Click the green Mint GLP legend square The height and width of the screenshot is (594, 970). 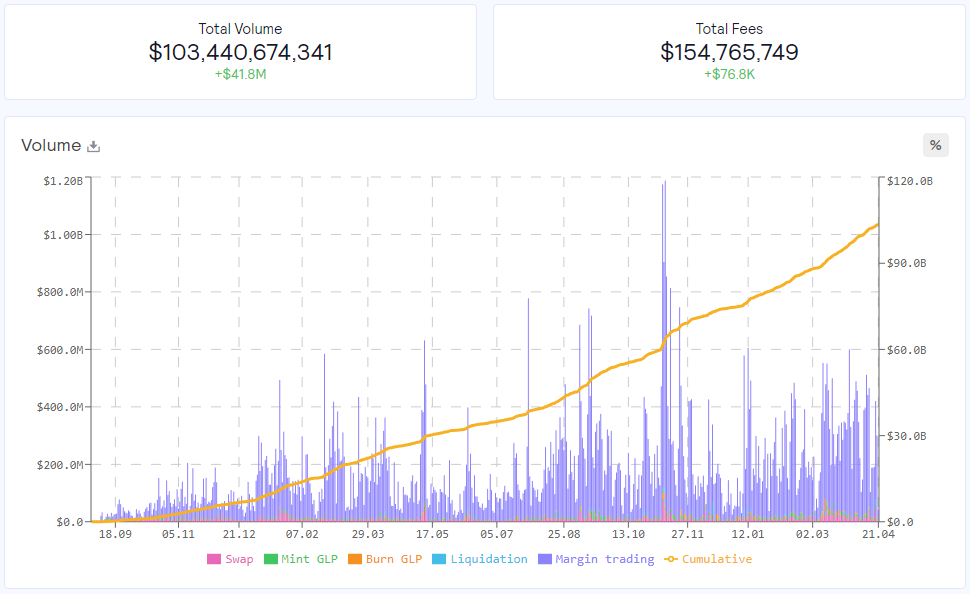pyautogui.click(x=270, y=559)
